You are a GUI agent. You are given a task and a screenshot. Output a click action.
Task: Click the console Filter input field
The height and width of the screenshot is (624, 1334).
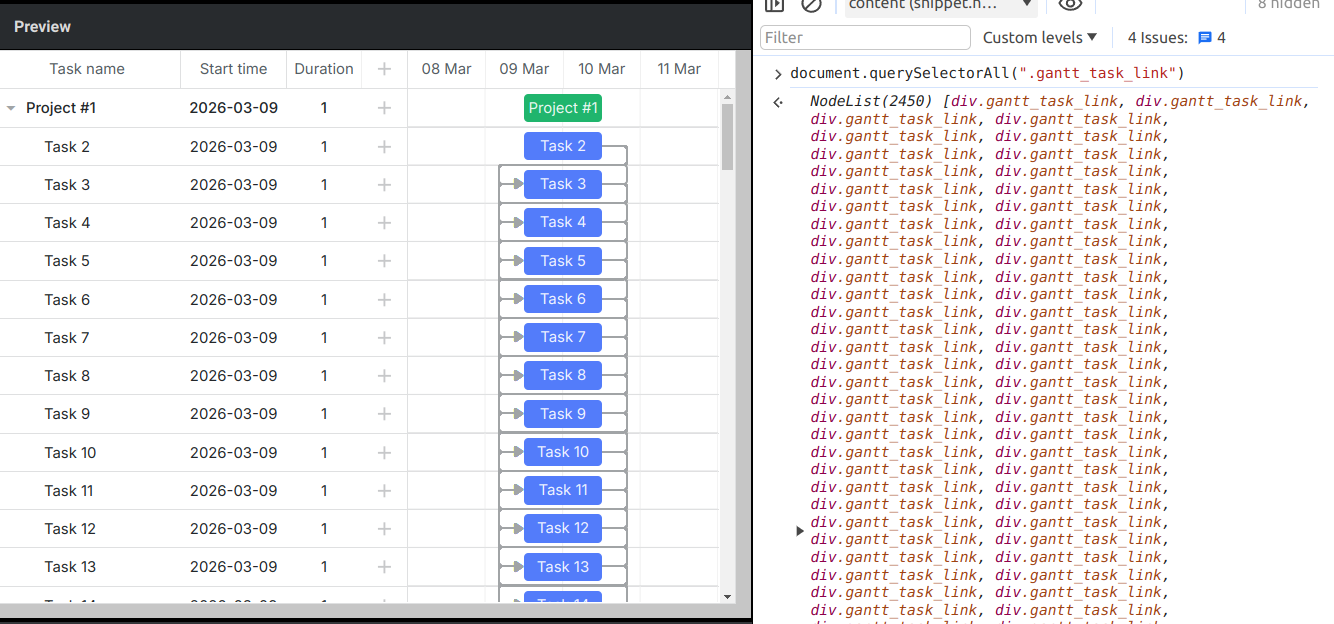[x=865, y=37]
